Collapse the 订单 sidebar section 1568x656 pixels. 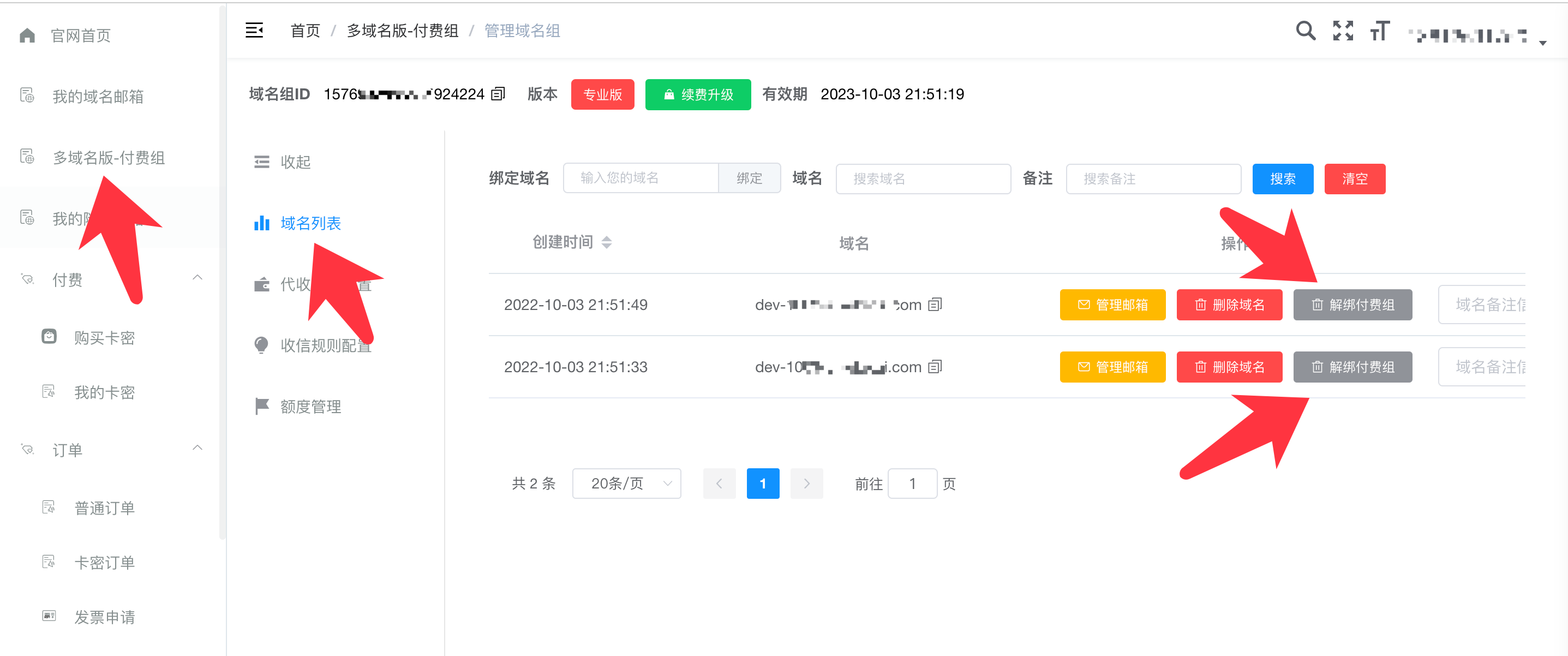(197, 448)
